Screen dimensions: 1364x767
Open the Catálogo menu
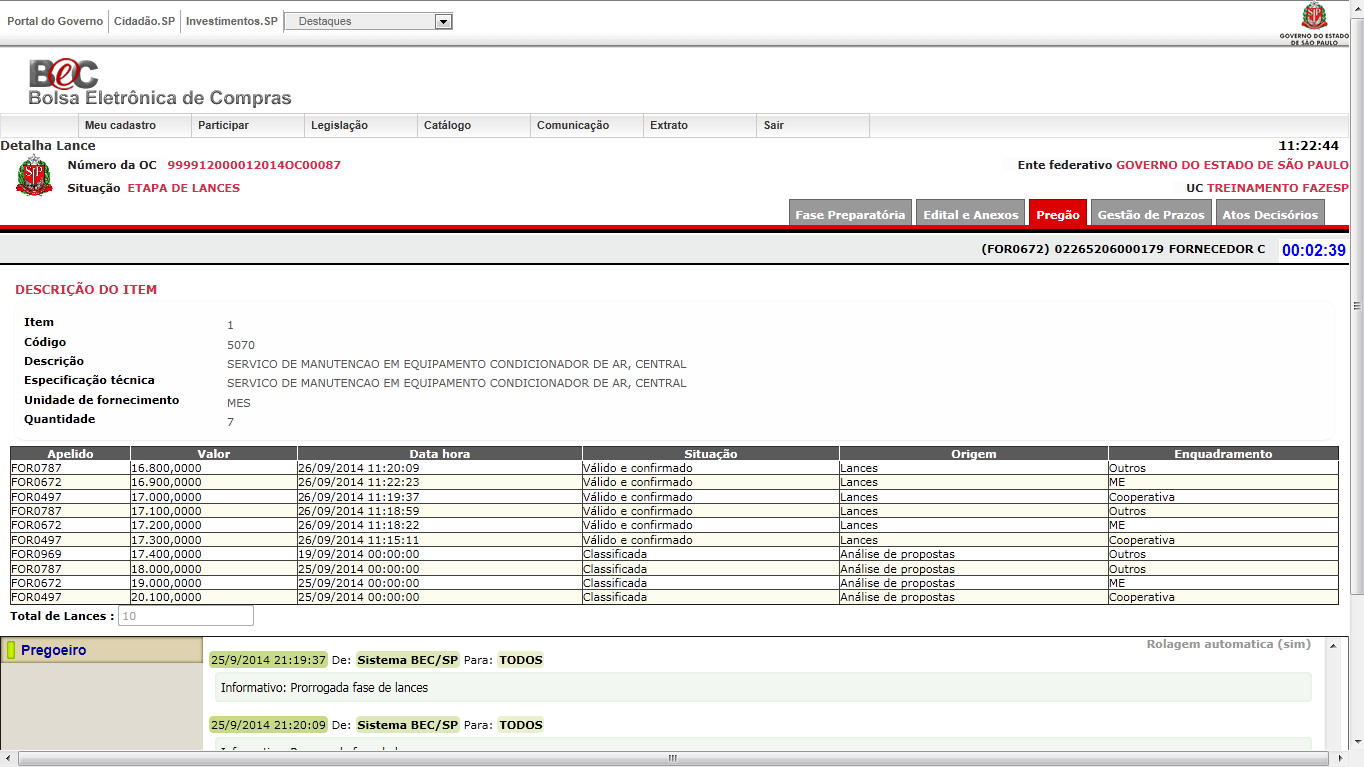click(x=473, y=125)
